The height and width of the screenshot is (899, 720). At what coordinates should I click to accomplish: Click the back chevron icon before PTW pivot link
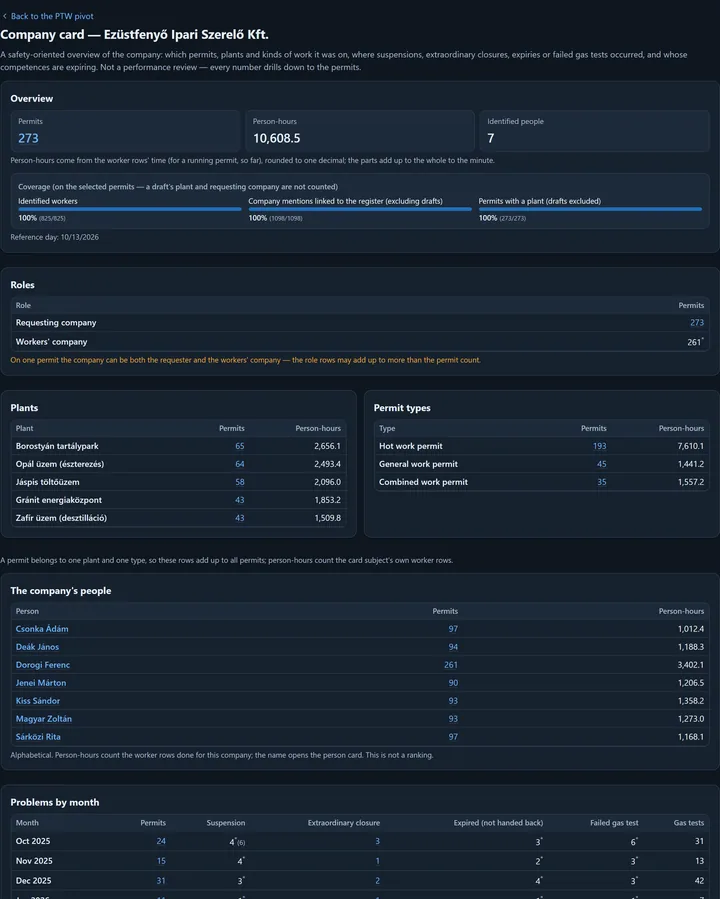pyautogui.click(x=5, y=16)
